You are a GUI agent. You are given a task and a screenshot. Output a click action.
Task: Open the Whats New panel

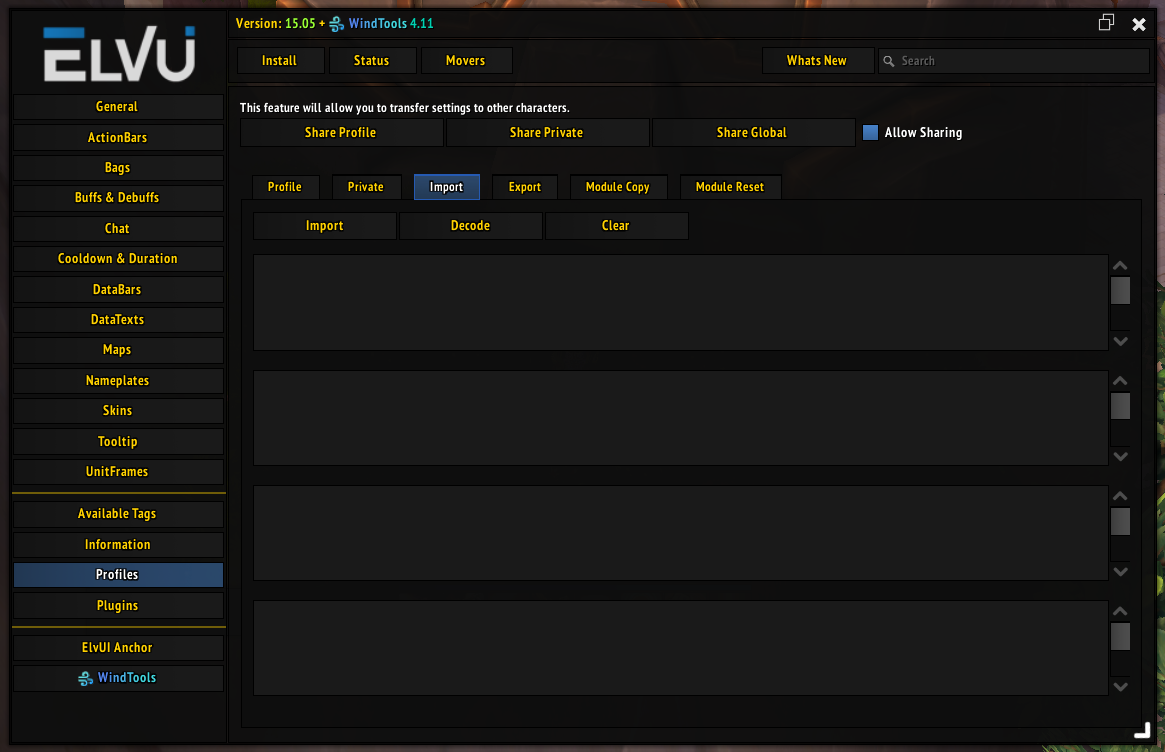click(x=818, y=60)
